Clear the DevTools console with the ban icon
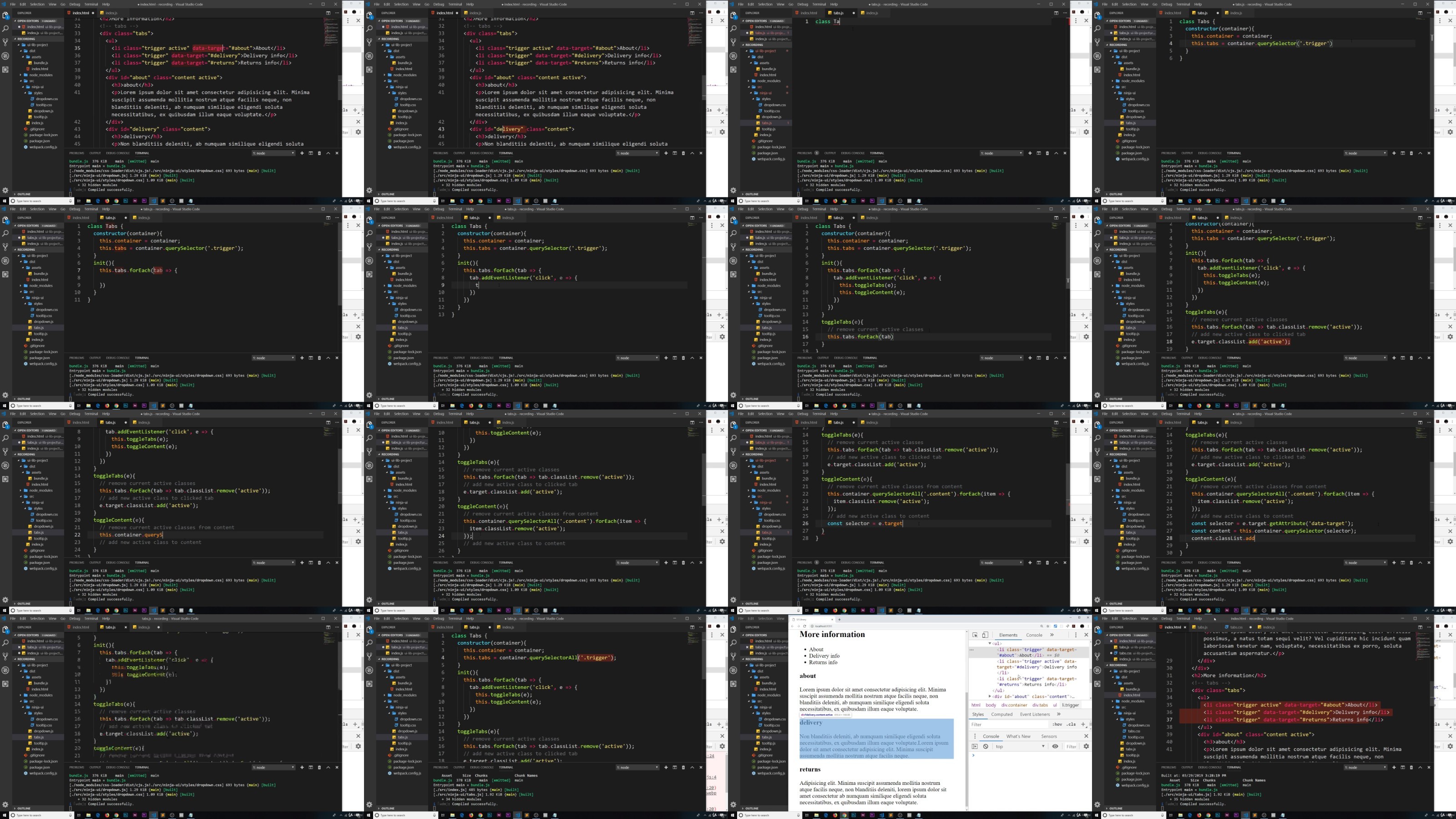The width and height of the screenshot is (1456, 819). coord(986,746)
